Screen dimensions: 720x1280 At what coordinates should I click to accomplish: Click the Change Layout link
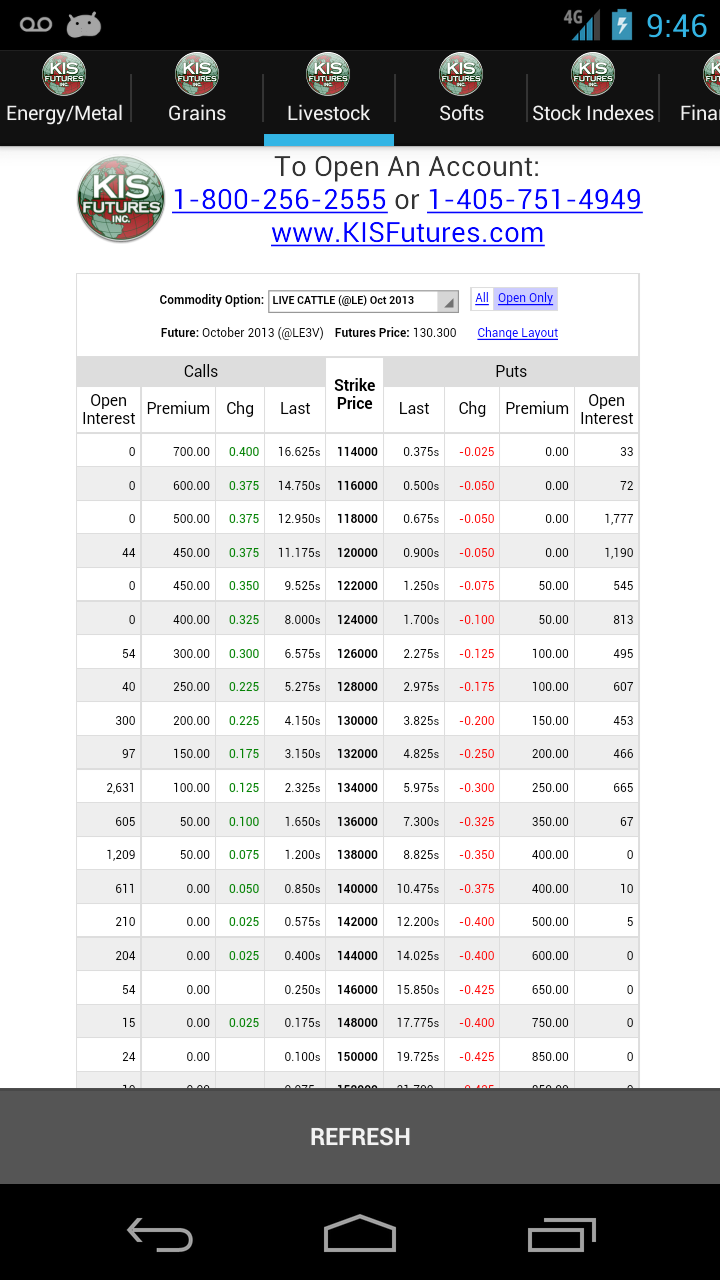(x=517, y=333)
